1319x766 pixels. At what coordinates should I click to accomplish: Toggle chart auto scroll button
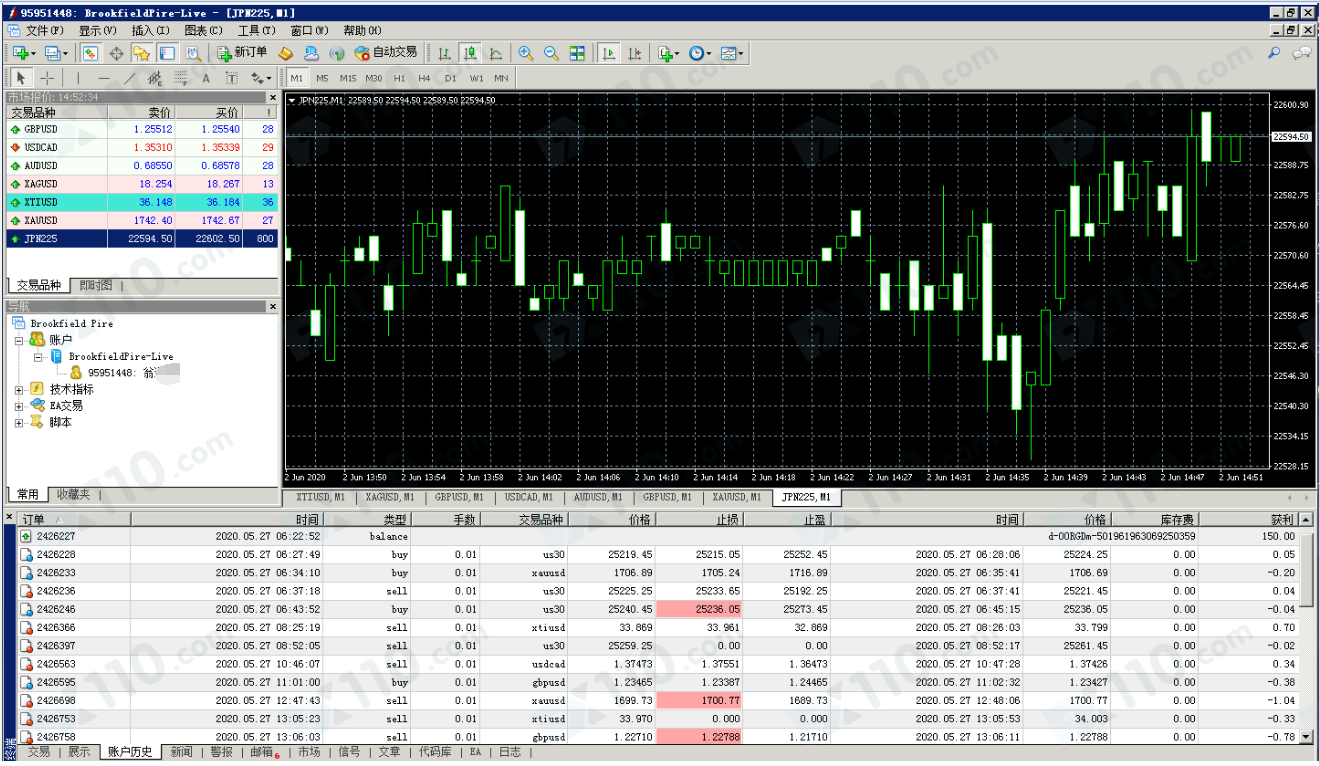[x=607, y=53]
